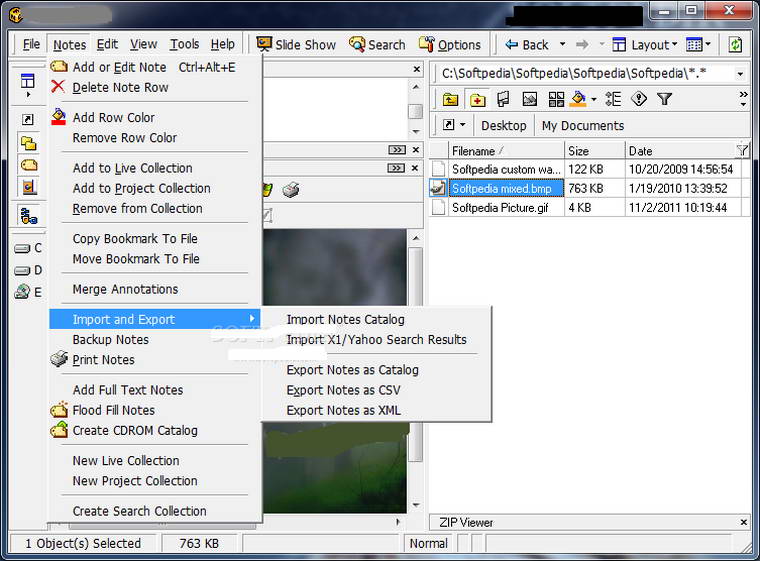
Task: Click the note tag icon in left sidebar
Action: click(x=29, y=165)
